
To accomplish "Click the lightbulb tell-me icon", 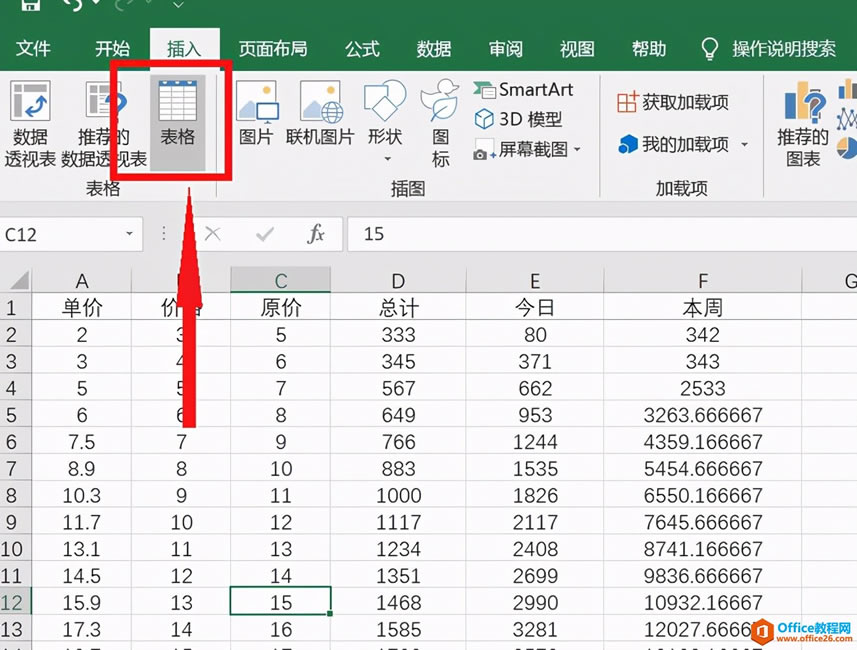I will [709, 49].
